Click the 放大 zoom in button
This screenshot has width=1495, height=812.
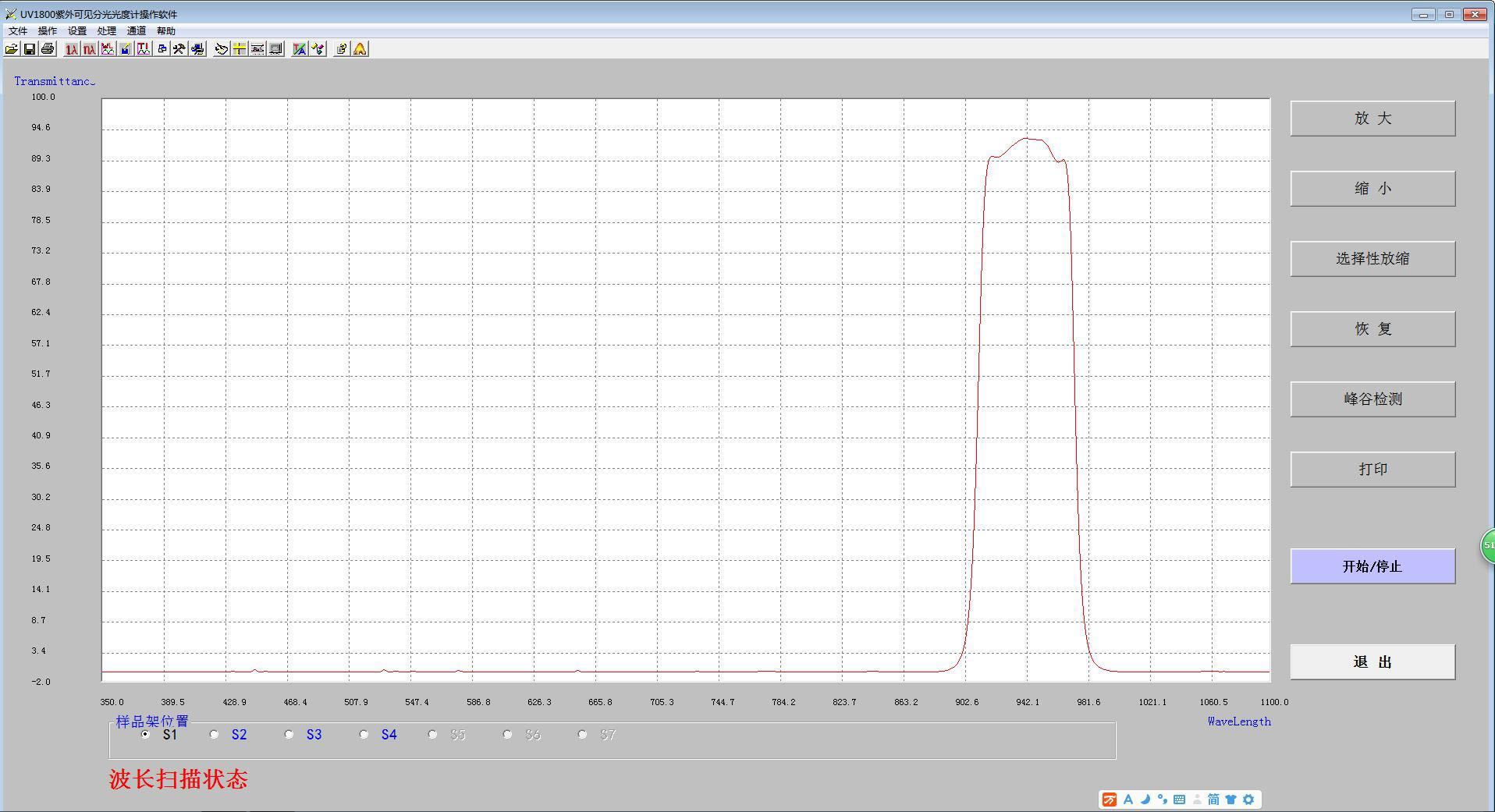click(1372, 119)
